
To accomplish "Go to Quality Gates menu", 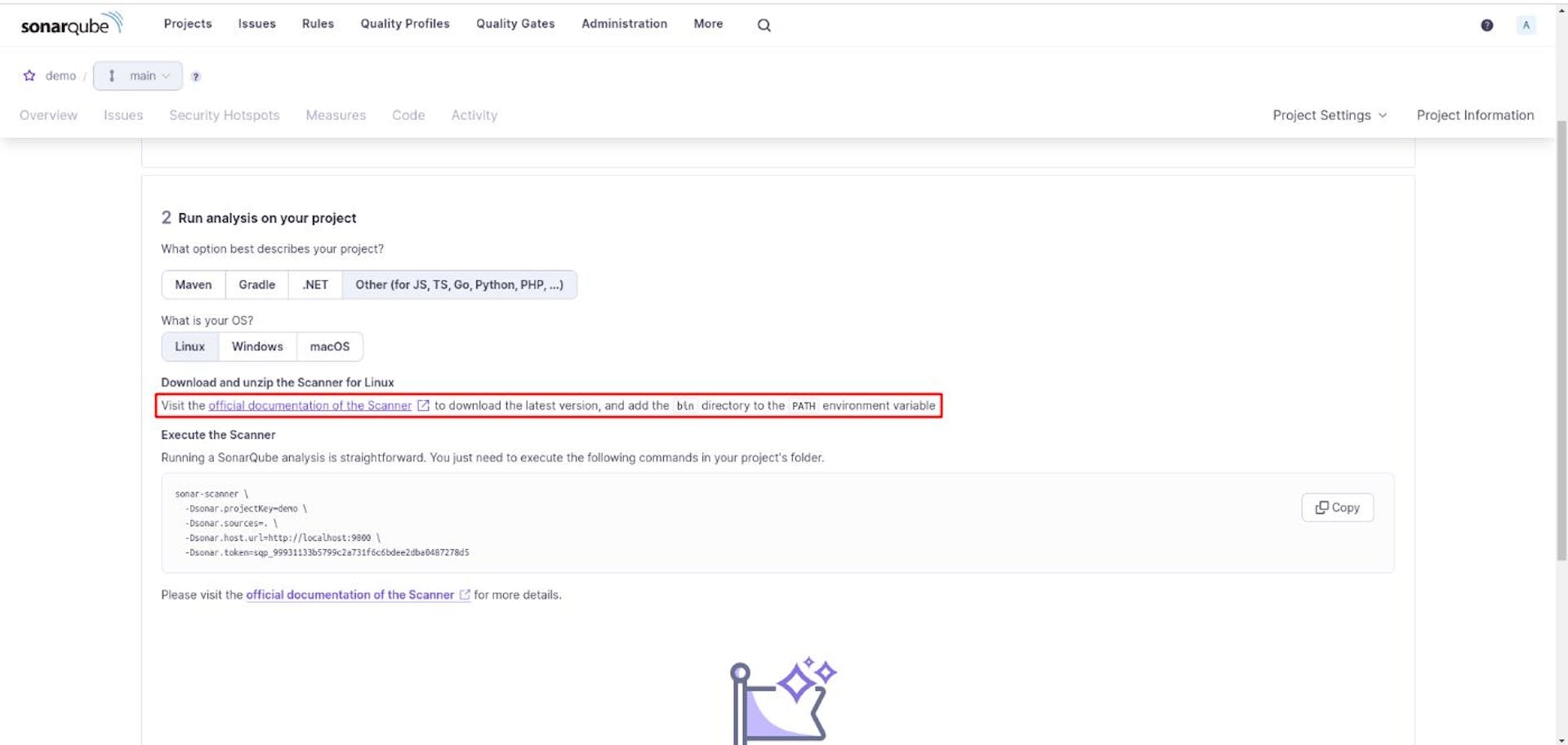I will tap(515, 24).
